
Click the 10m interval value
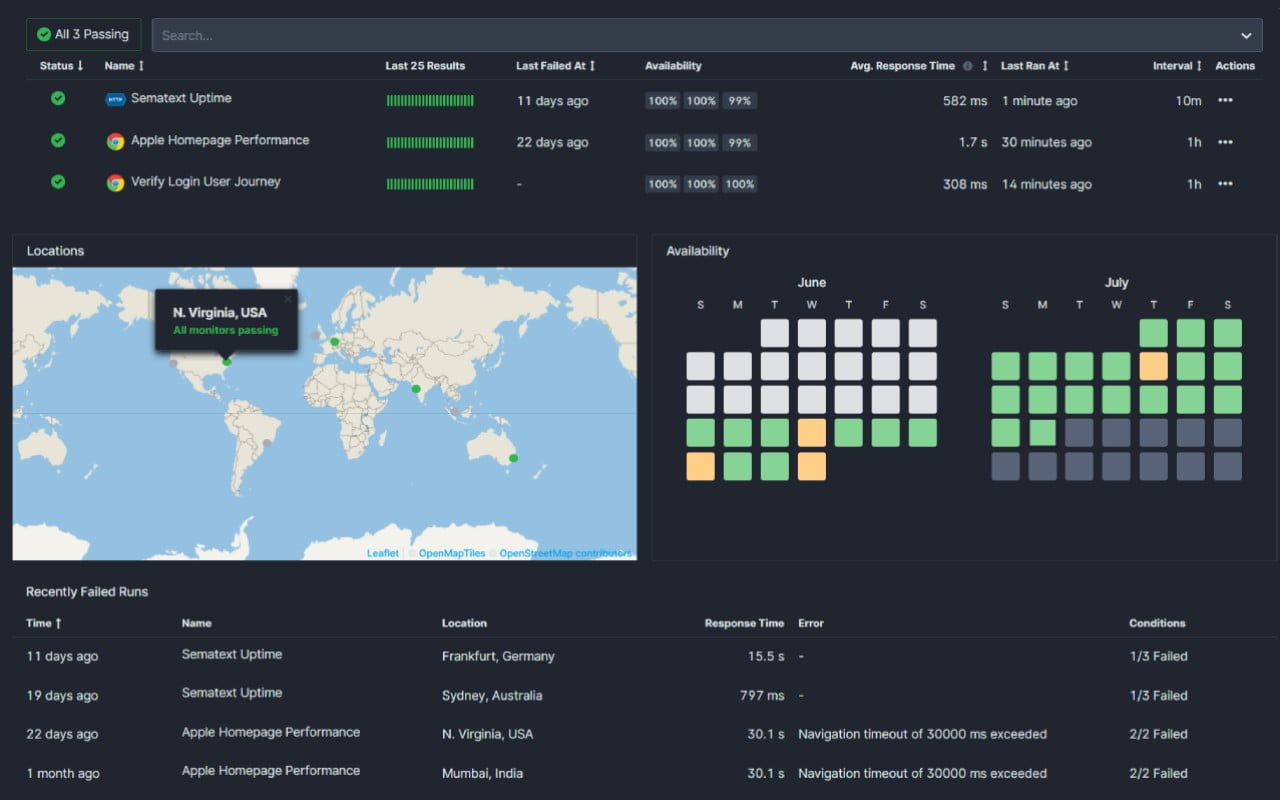point(1188,101)
